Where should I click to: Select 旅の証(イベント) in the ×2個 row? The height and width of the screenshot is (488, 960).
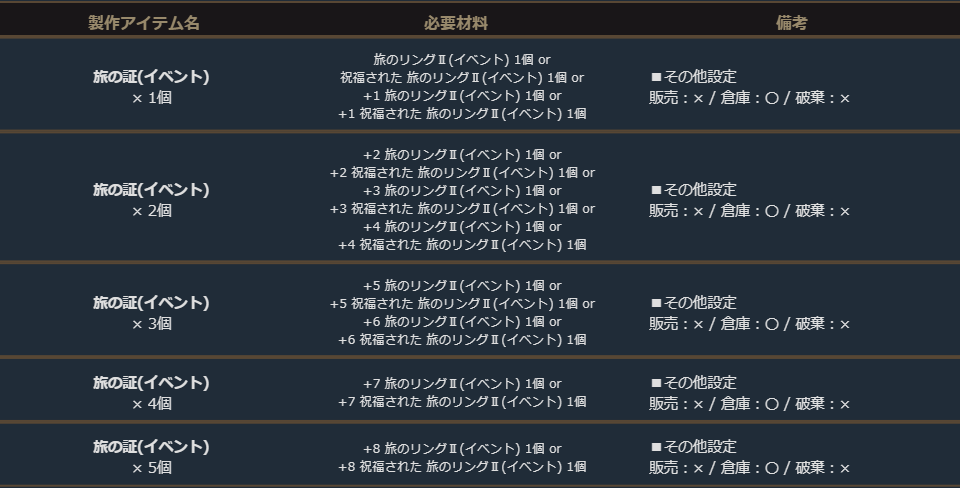pyautogui.click(x=151, y=190)
